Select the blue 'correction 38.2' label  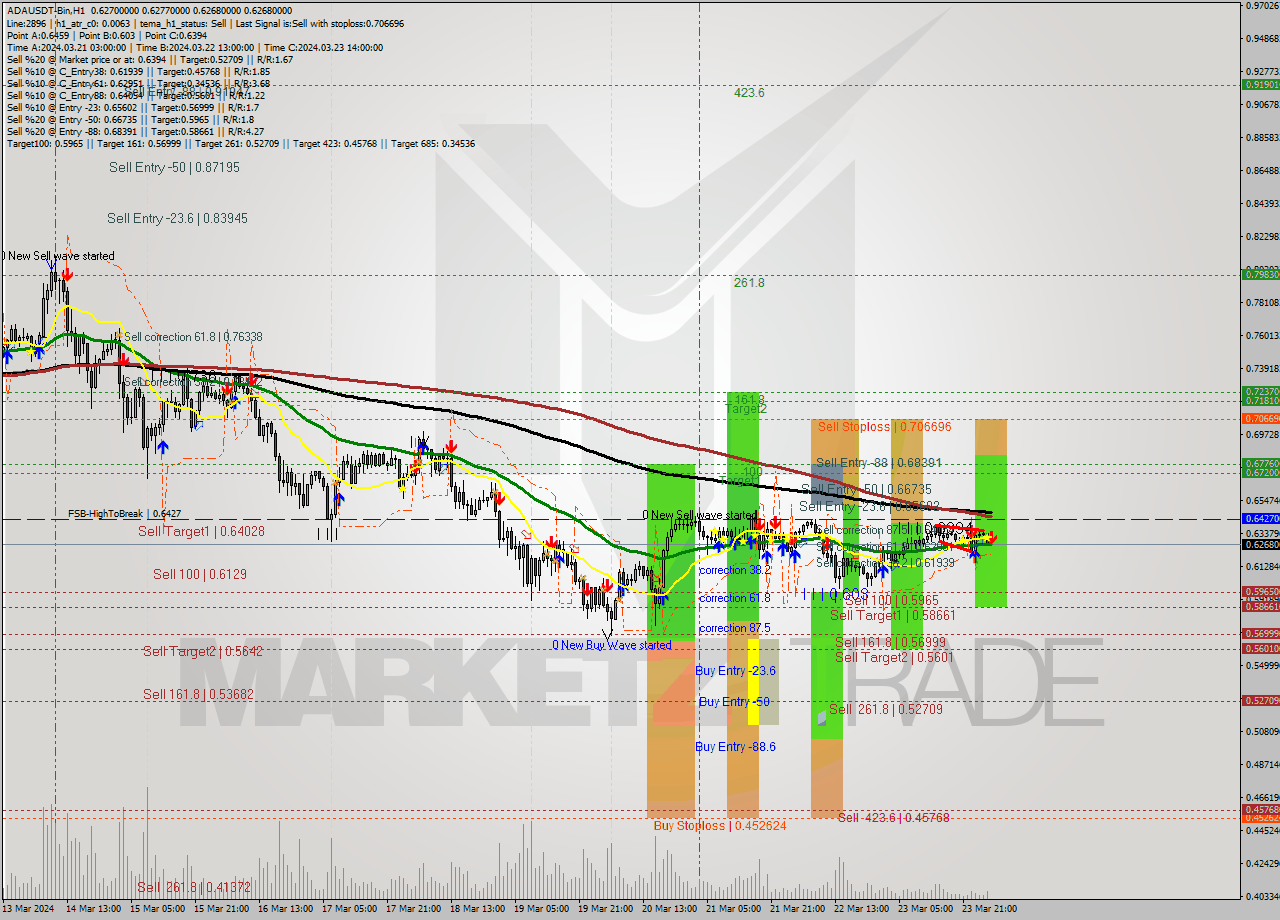coord(735,569)
